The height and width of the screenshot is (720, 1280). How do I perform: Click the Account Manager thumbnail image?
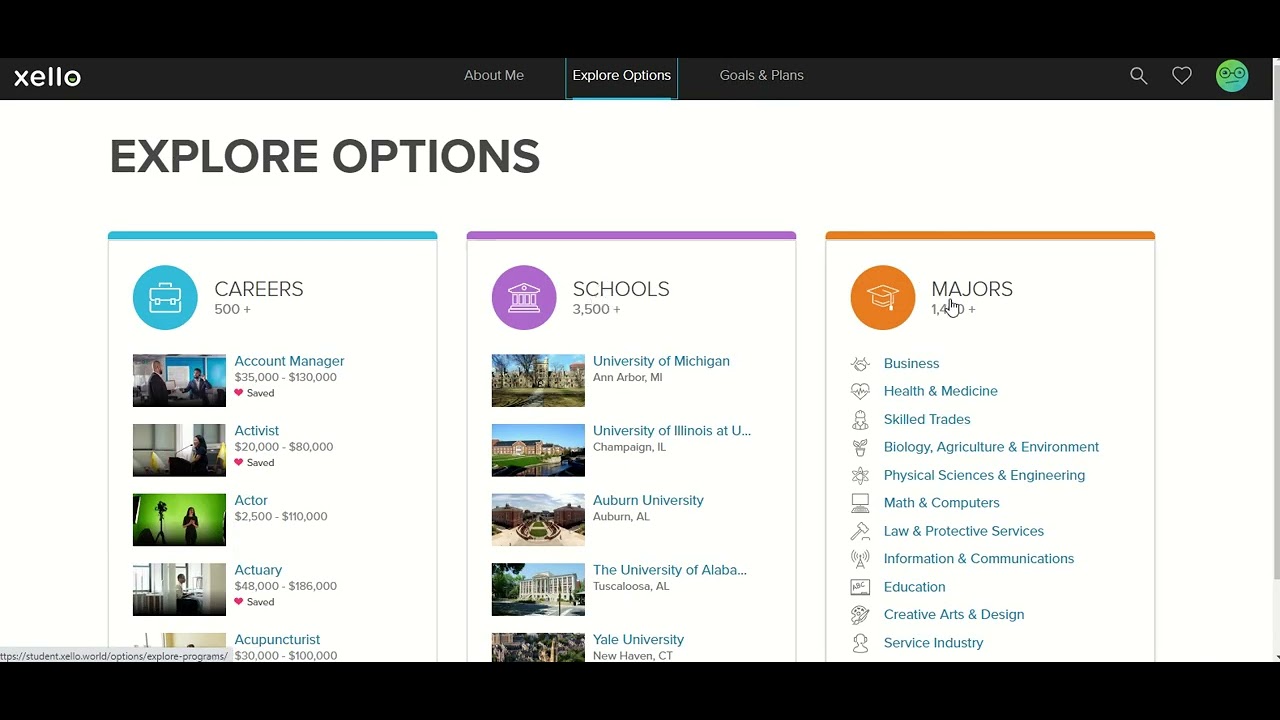coord(179,380)
